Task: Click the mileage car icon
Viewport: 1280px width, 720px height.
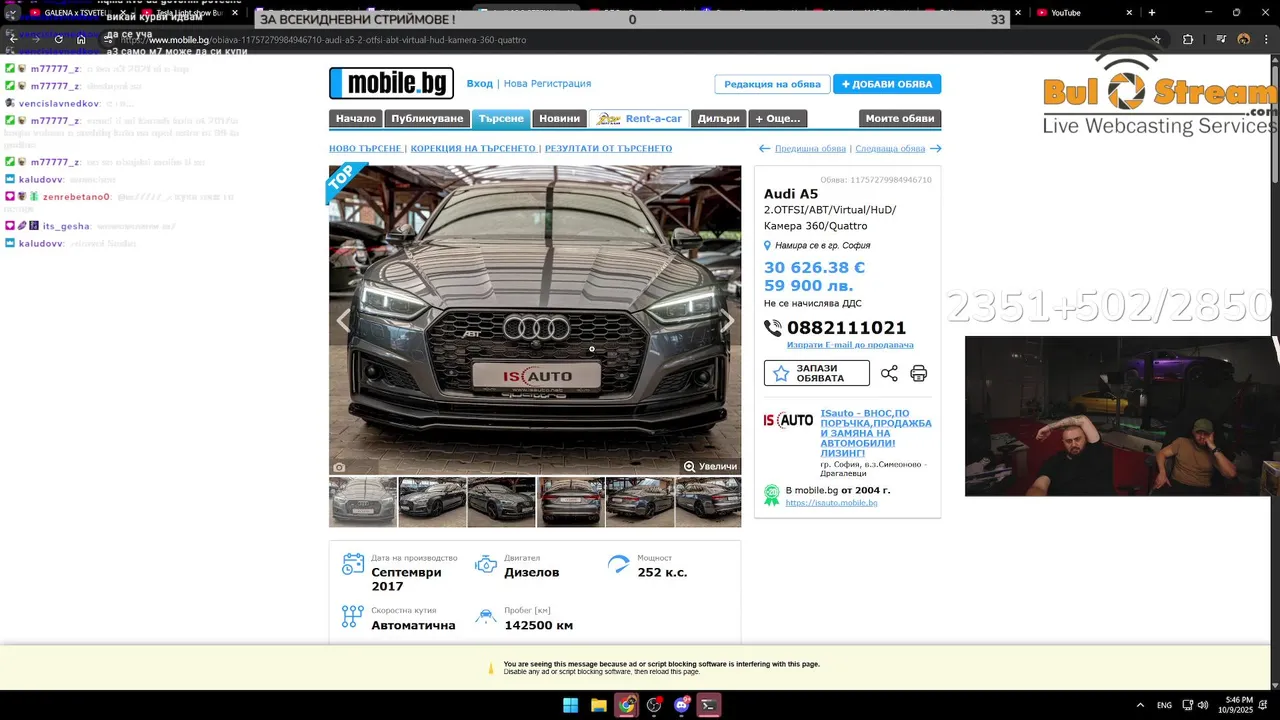Action: coord(485,616)
